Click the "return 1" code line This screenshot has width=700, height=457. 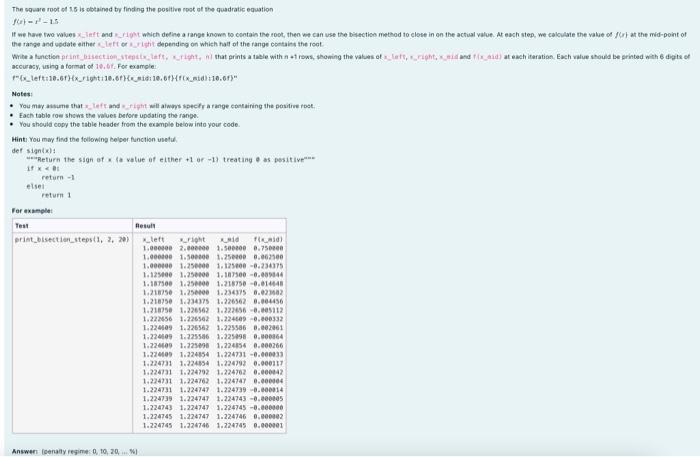56,195
